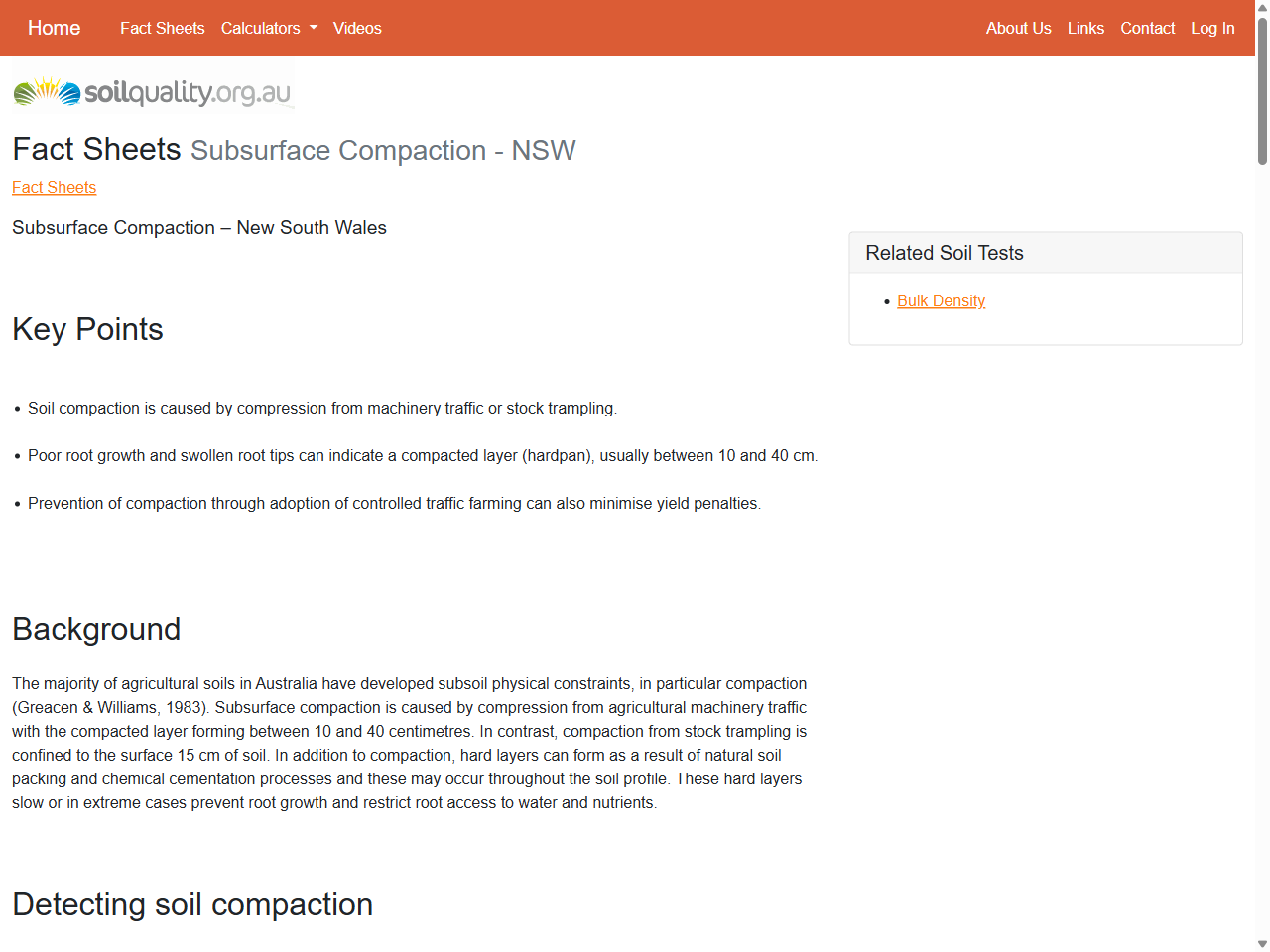Open the Home navigation item
The height and width of the screenshot is (952, 1270).
pos(54,28)
